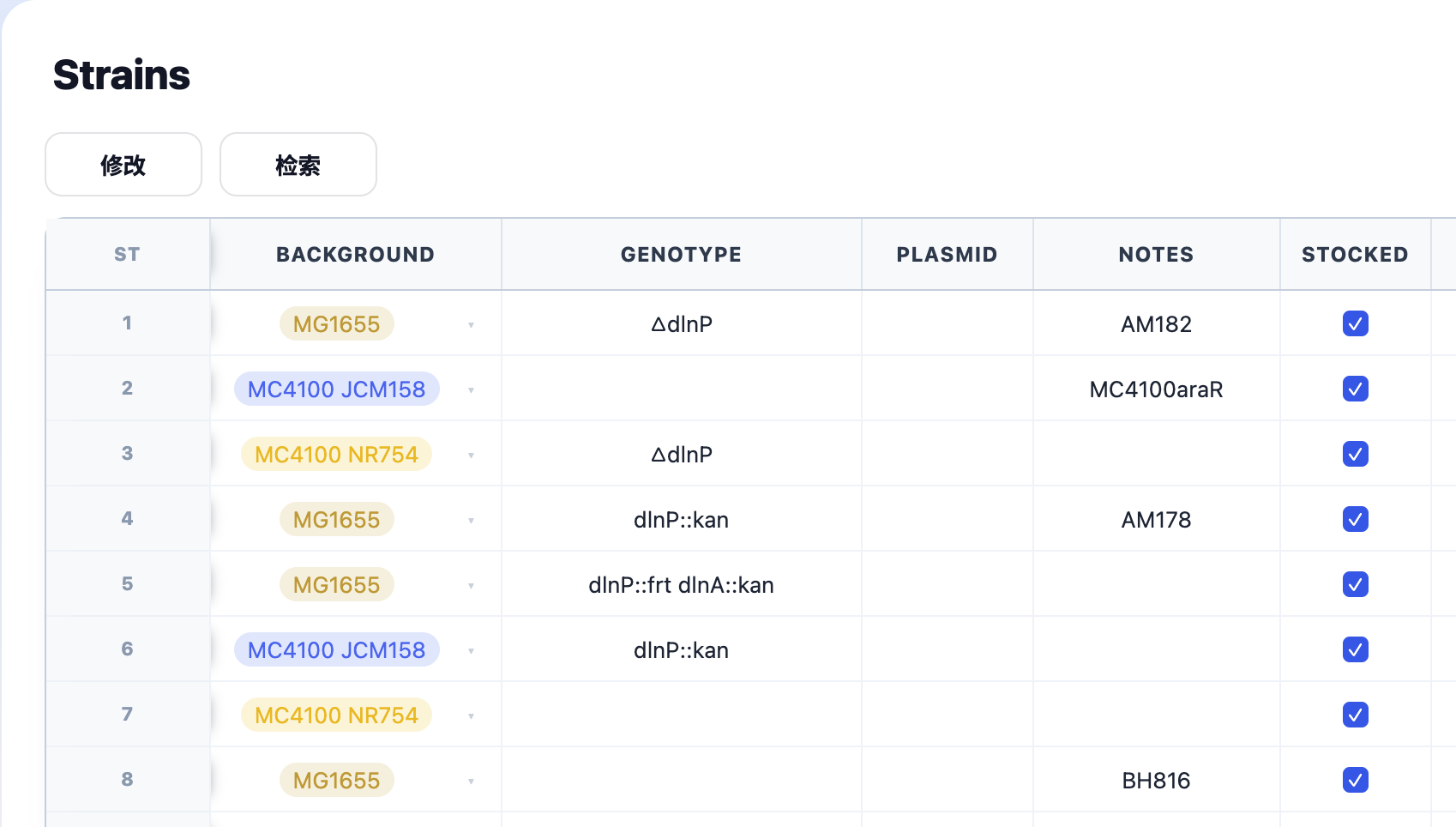Toggle Stocked checkbox for strain 6
The image size is (1456, 827).
1355,649
